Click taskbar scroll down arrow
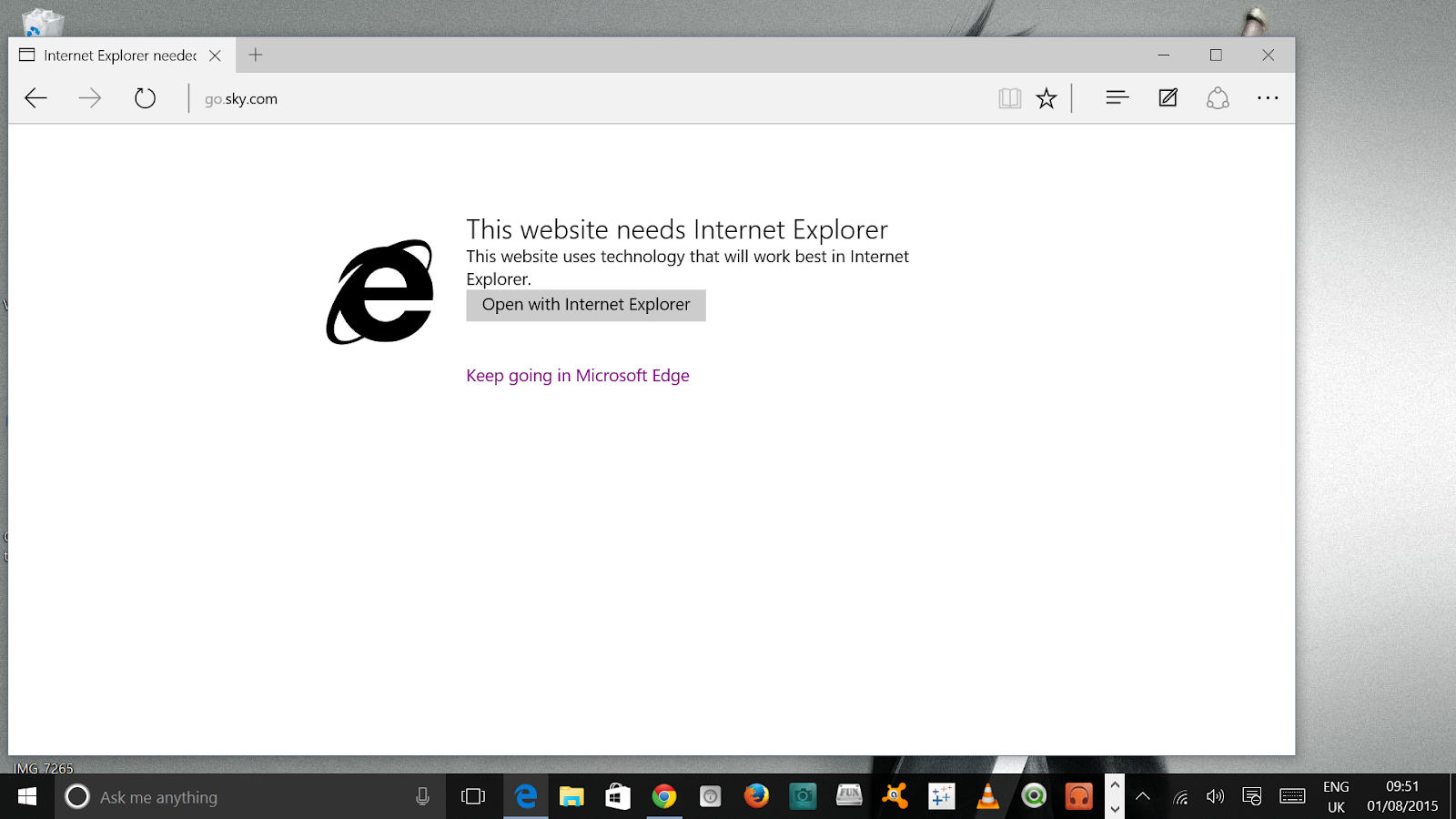The image size is (1456, 819). (1115, 808)
